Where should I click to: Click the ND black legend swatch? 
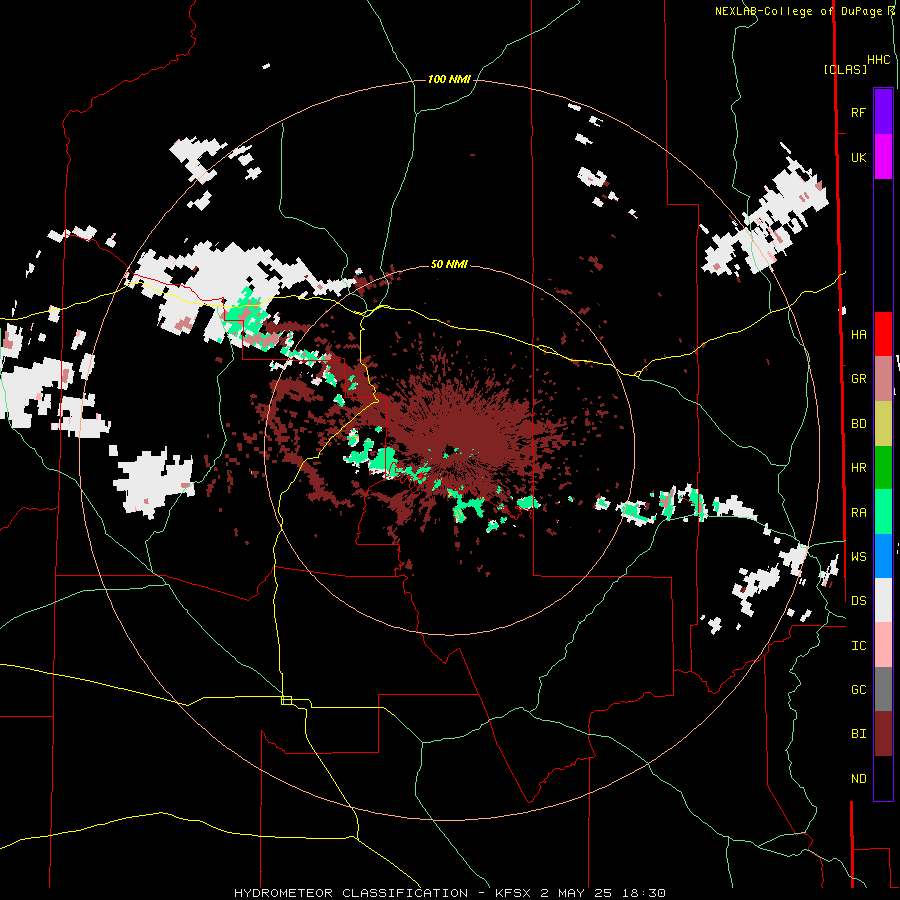tap(883, 778)
